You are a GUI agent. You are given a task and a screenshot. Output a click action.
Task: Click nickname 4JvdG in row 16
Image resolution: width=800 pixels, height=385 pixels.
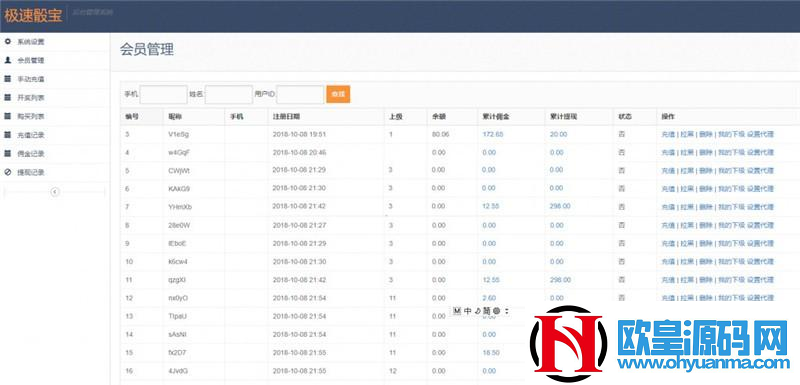coord(178,371)
